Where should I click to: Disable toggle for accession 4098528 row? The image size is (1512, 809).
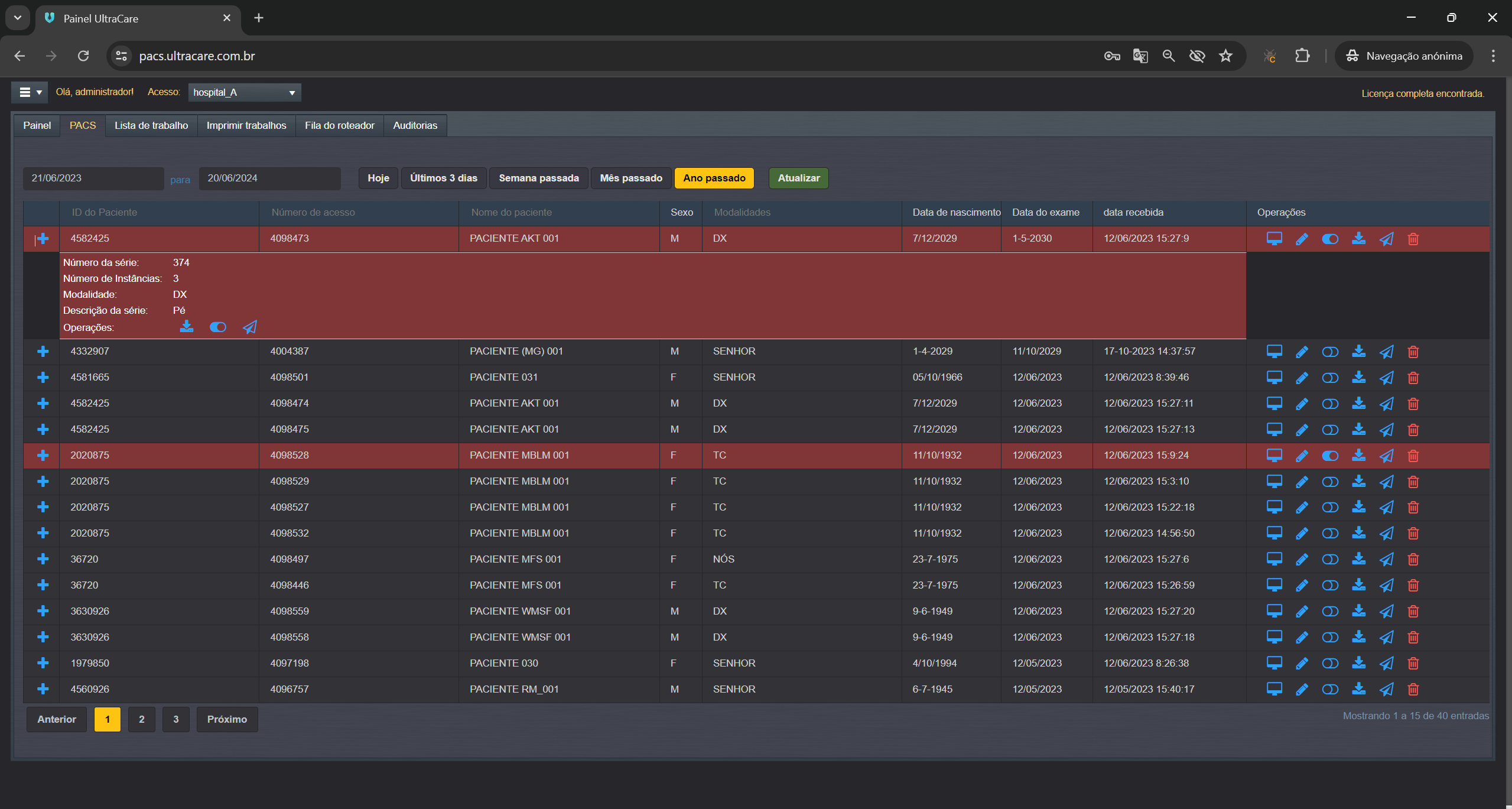tap(1329, 456)
